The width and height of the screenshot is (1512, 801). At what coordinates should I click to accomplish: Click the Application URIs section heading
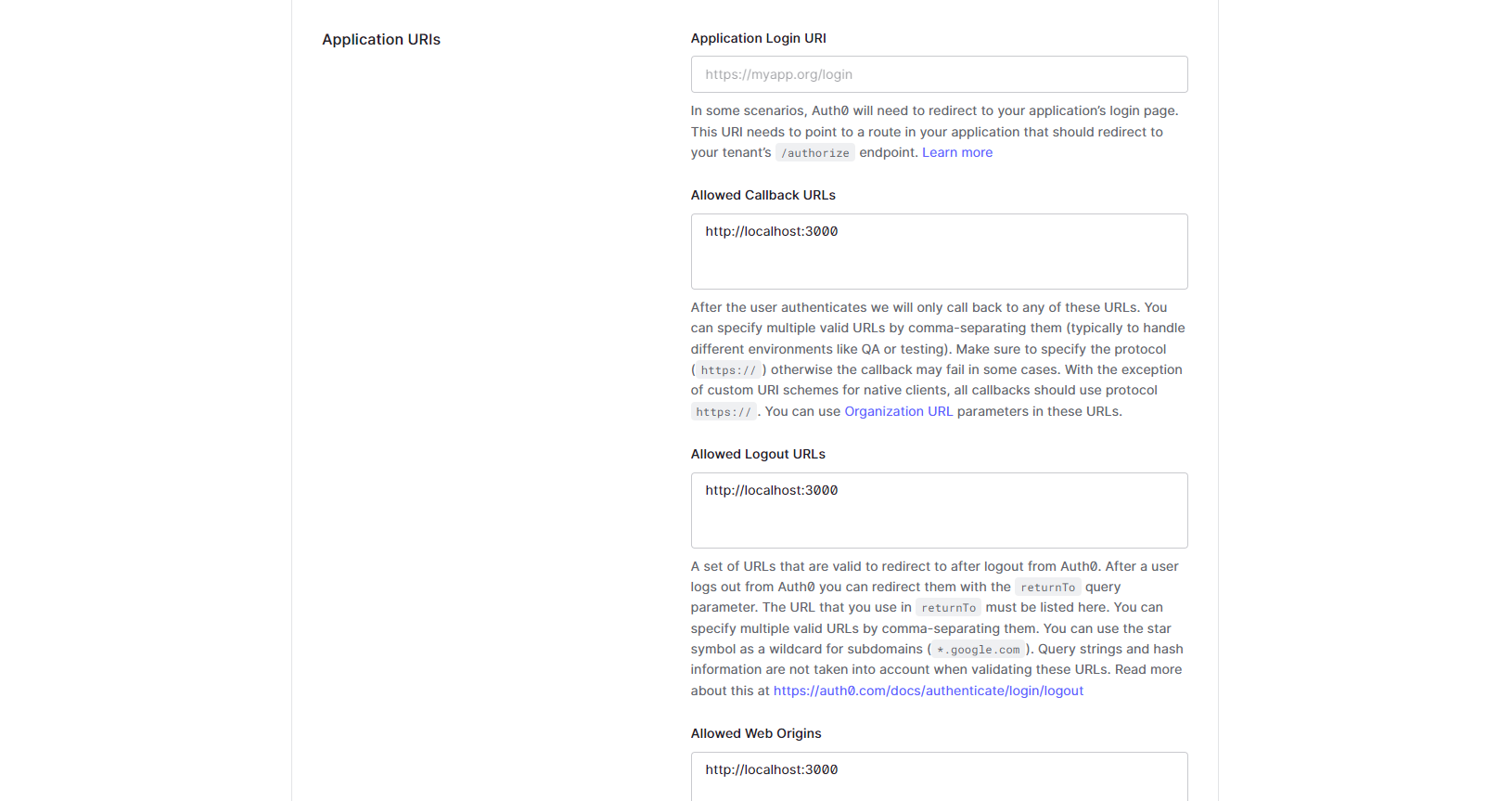[x=381, y=39]
